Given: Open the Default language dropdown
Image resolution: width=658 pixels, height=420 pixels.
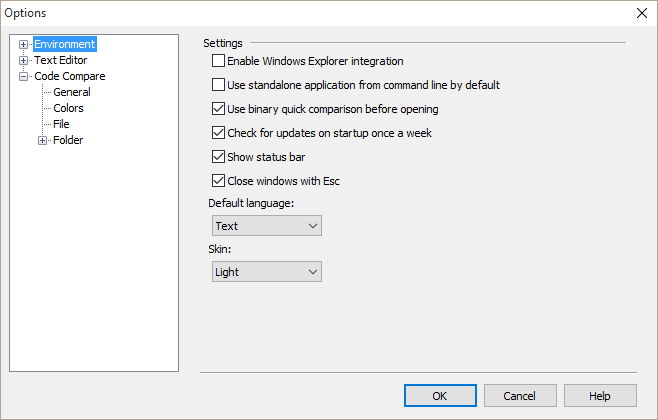Looking at the screenshot, I should click(266, 227).
